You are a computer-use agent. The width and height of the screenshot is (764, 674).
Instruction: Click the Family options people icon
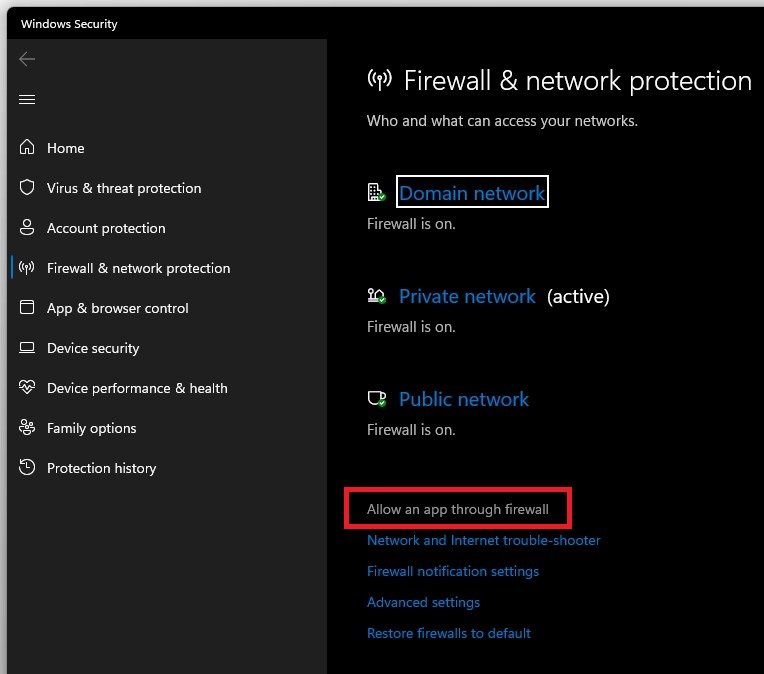[27, 428]
